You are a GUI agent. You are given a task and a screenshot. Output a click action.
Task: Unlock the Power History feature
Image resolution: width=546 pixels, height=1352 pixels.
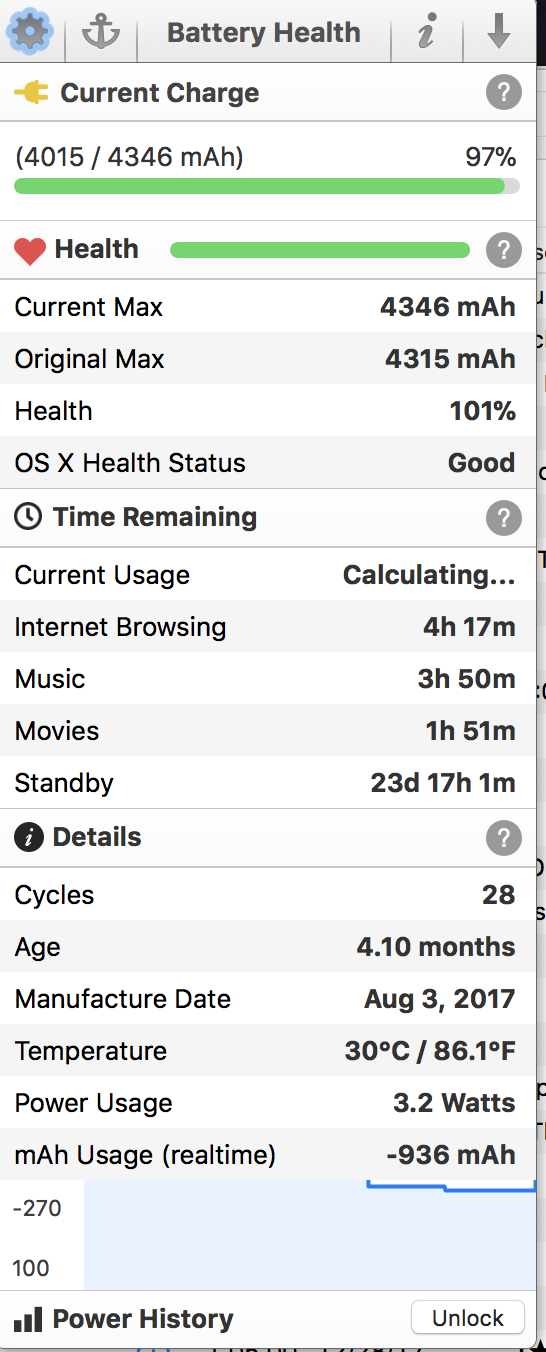click(x=468, y=1318)
